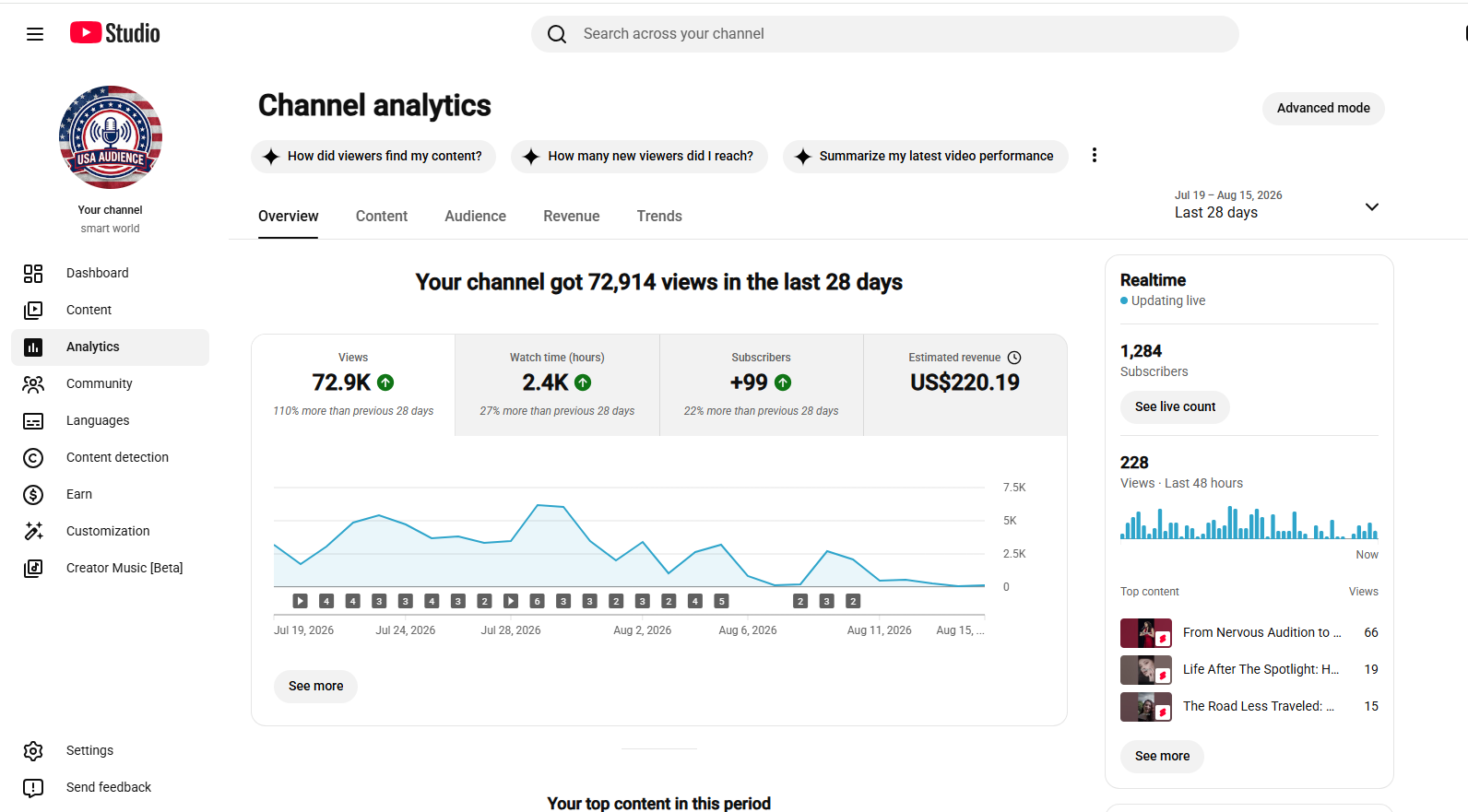Open the Settings gear in sidebar

click(33, 750)
